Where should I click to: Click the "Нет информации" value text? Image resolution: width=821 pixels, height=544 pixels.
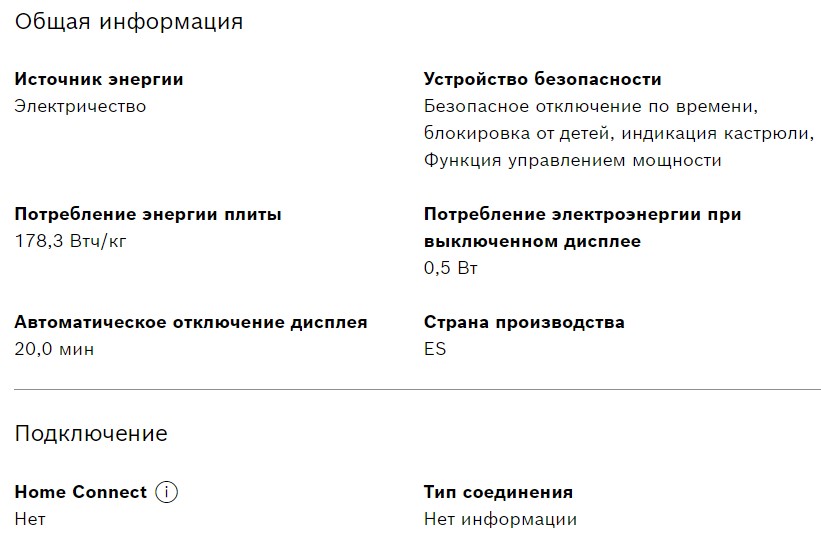[x=500, y=519]
